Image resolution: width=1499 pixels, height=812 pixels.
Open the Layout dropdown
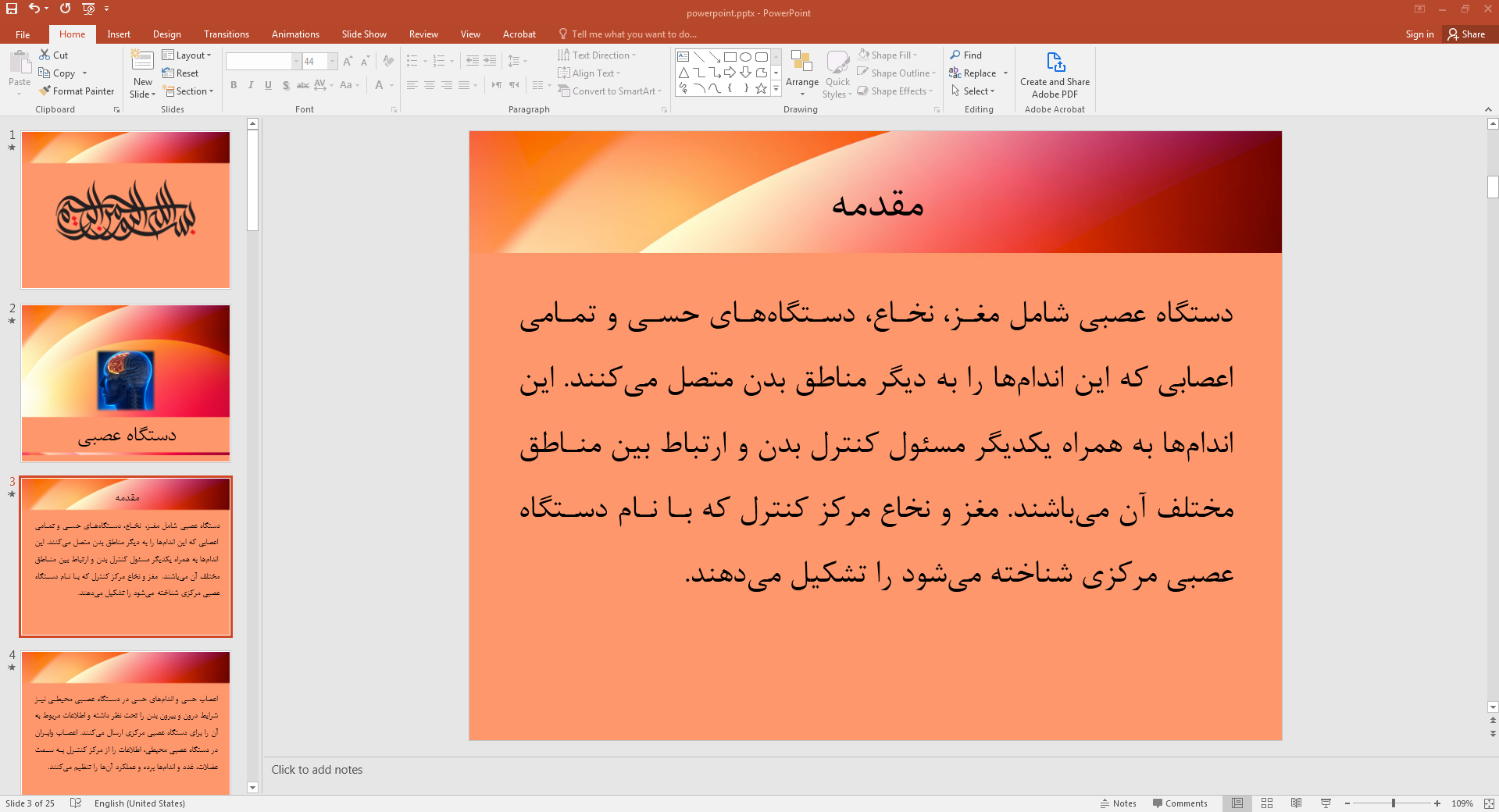(x=187, y=55)
